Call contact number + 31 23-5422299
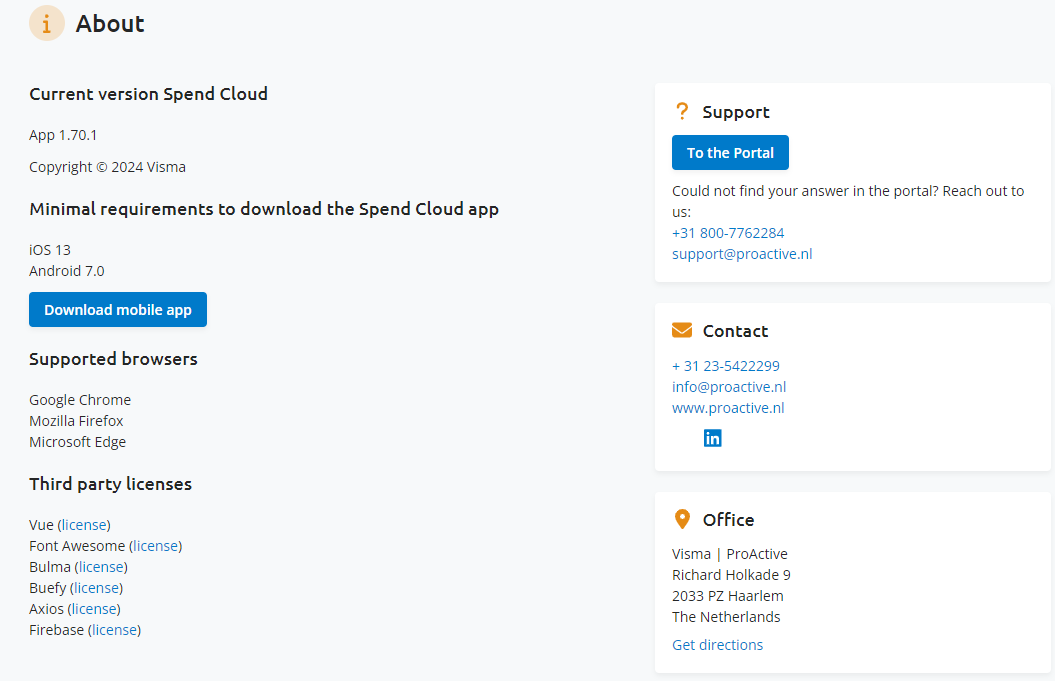The image size is (1055, 681). [725, 366]
